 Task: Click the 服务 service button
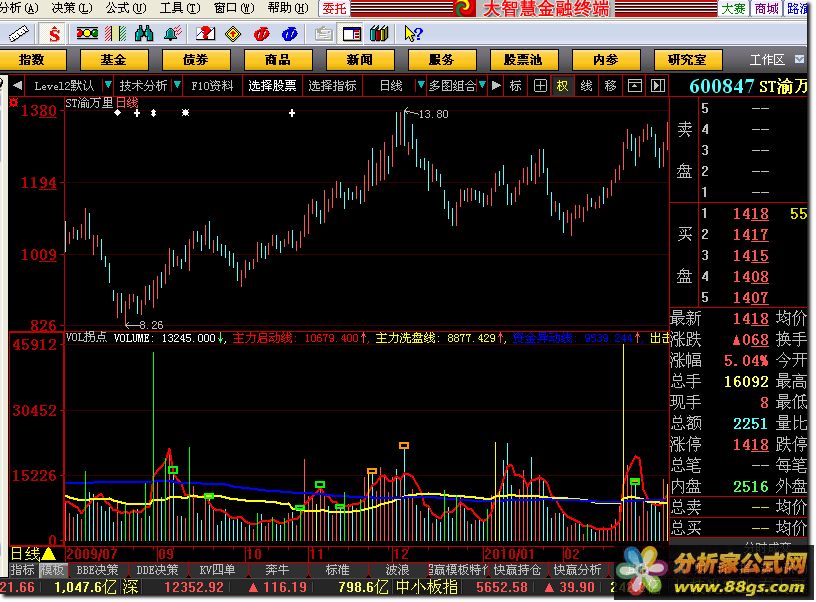(x=442, y=60)
